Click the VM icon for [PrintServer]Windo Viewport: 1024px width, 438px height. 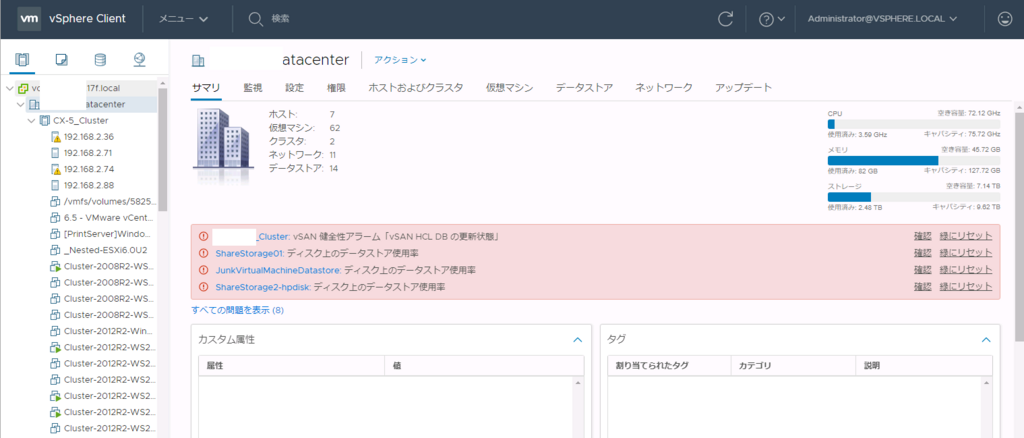tap(56, 234)
